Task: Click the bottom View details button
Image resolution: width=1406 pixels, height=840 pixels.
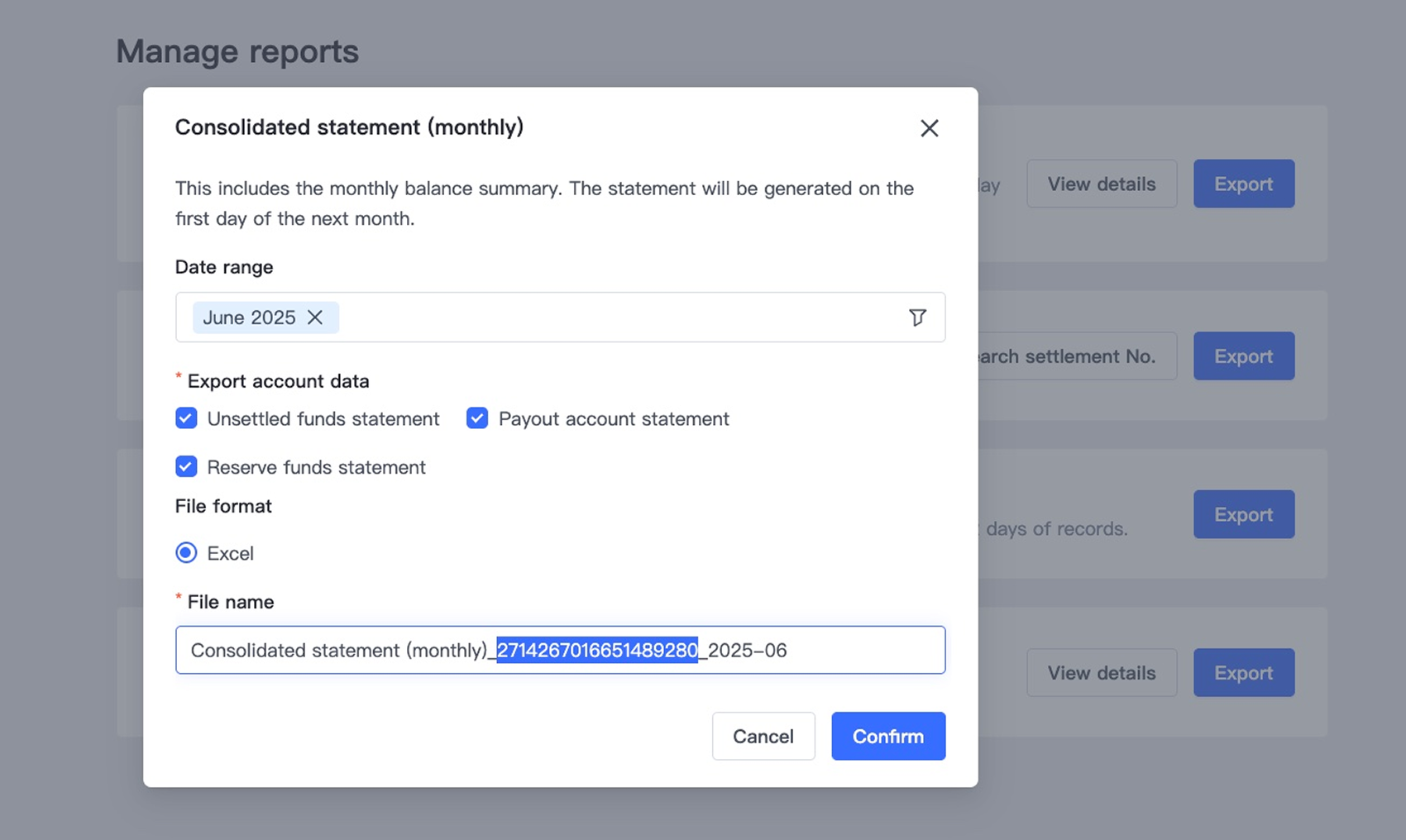Action: click(1101, 673)
